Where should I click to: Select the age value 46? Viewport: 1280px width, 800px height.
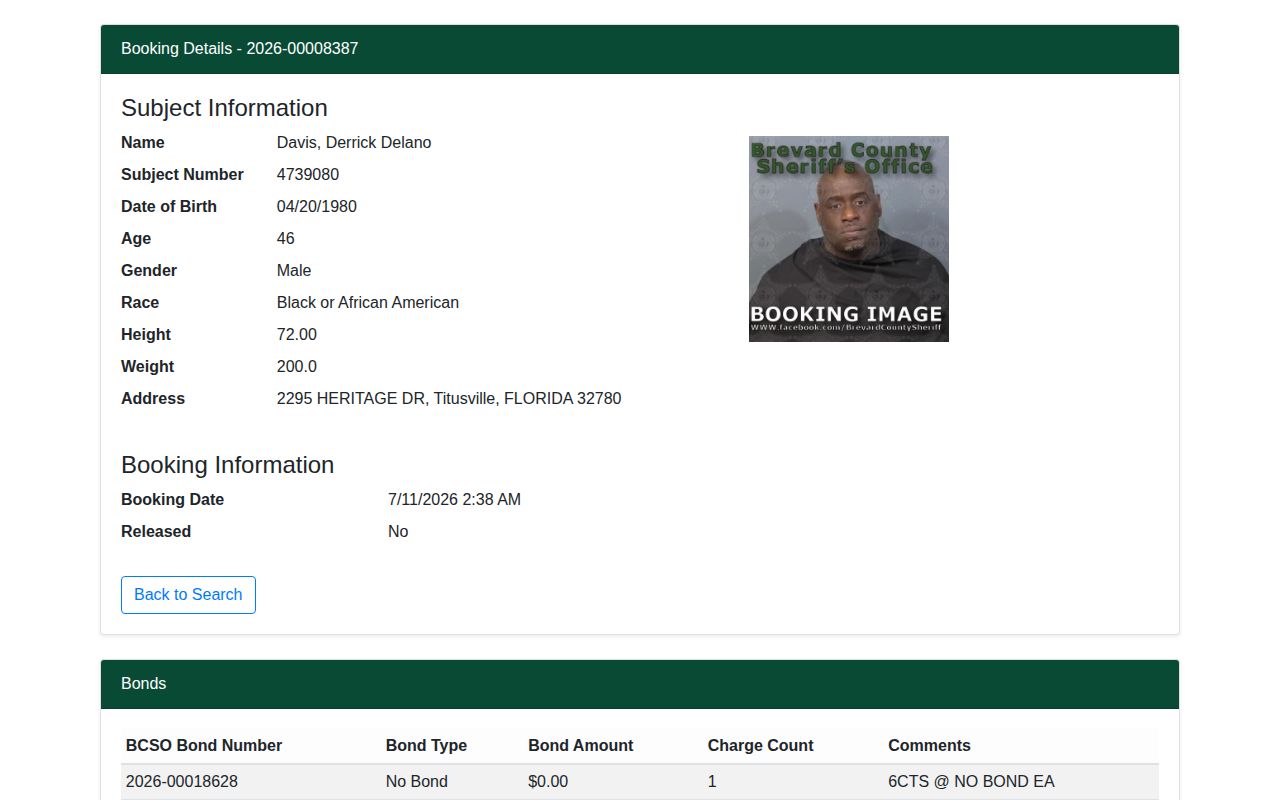(x=286, y=239)
